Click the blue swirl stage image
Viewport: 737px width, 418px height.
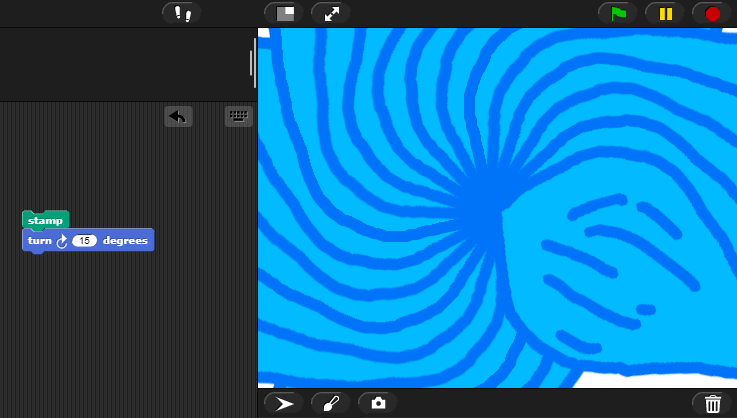pyautogui.click(x=497, y=208)
